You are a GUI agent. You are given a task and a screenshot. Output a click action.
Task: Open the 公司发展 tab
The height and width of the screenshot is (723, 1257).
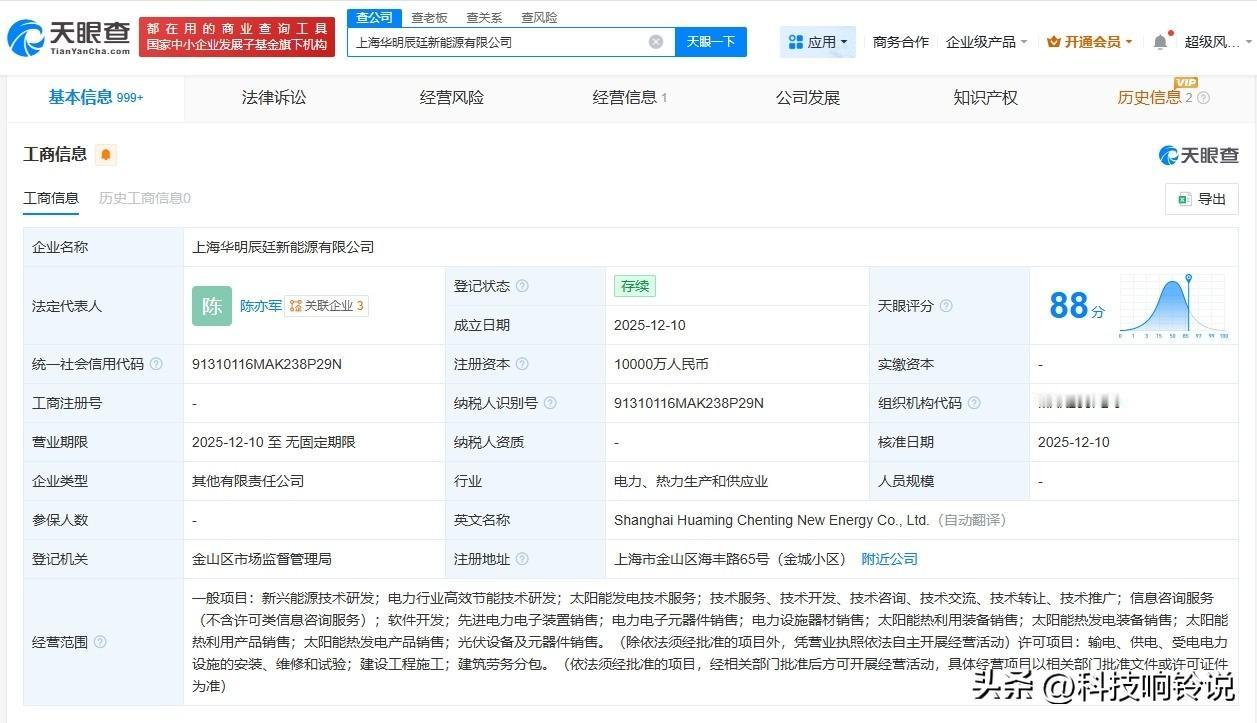coord(808,97)
